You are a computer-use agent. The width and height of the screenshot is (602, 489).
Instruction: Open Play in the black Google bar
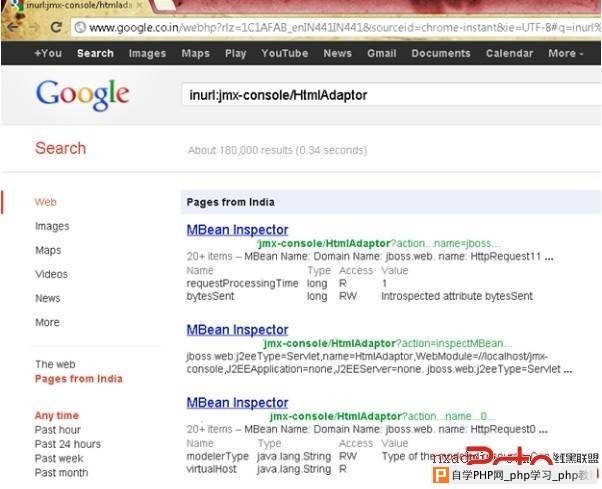[235, 53]
